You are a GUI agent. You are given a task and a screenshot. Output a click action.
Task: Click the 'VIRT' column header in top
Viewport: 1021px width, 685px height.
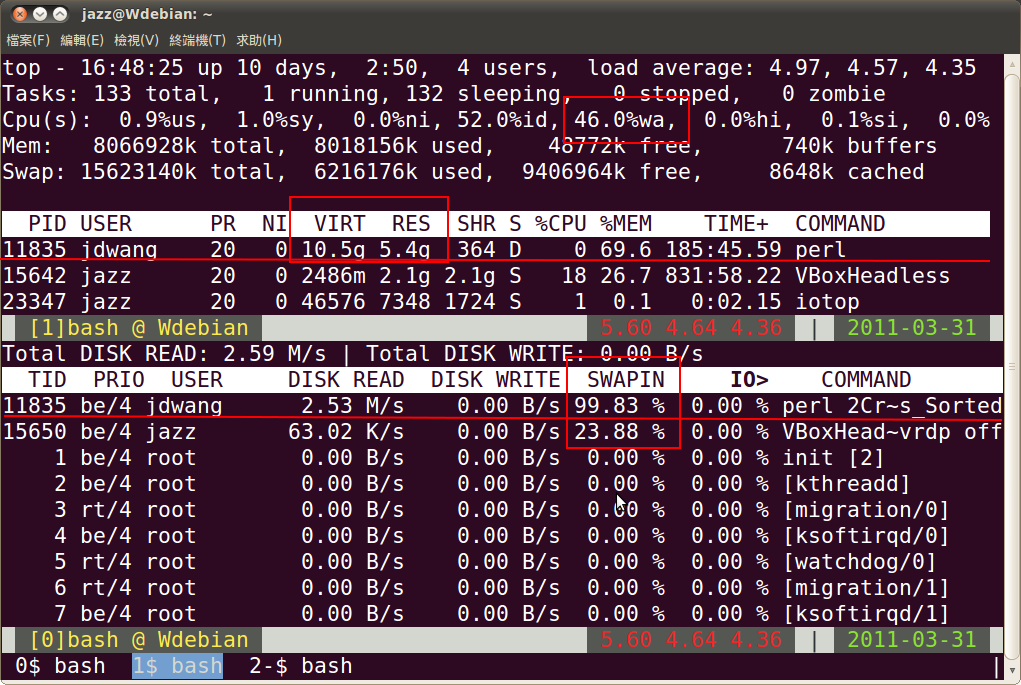pos(339,224)
